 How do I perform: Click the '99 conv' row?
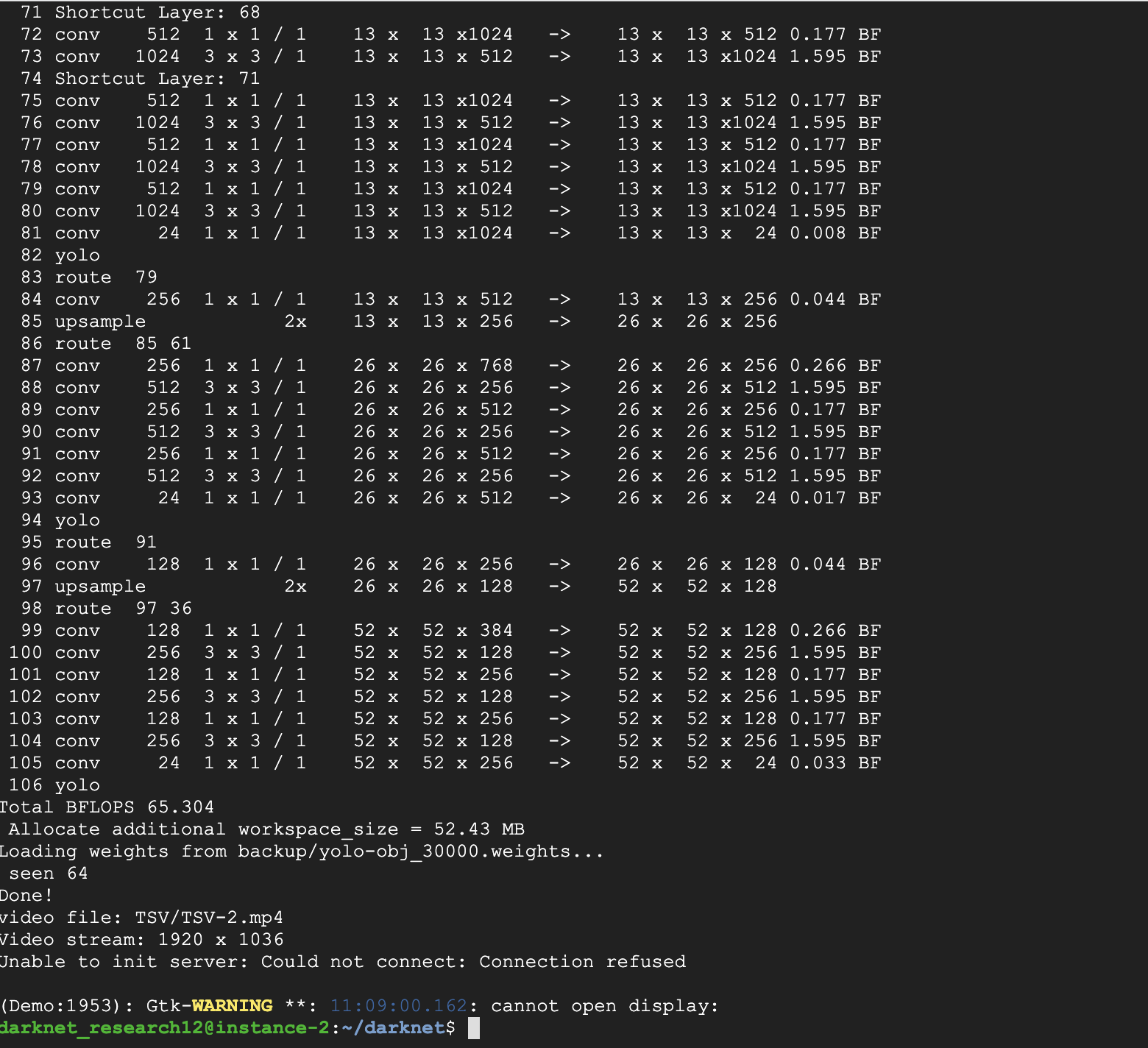coord(451,631)
